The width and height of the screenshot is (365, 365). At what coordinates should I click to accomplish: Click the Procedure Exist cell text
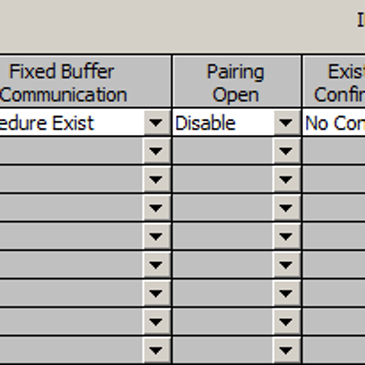click(x=47, y=123)
